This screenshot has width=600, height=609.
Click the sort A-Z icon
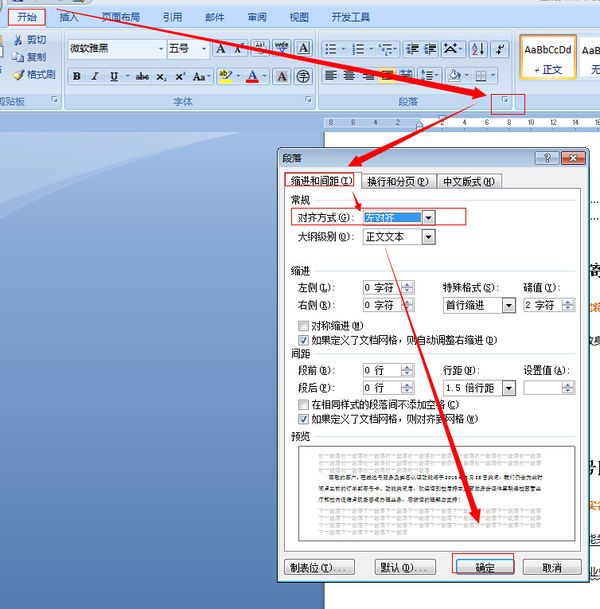point(478,49)
